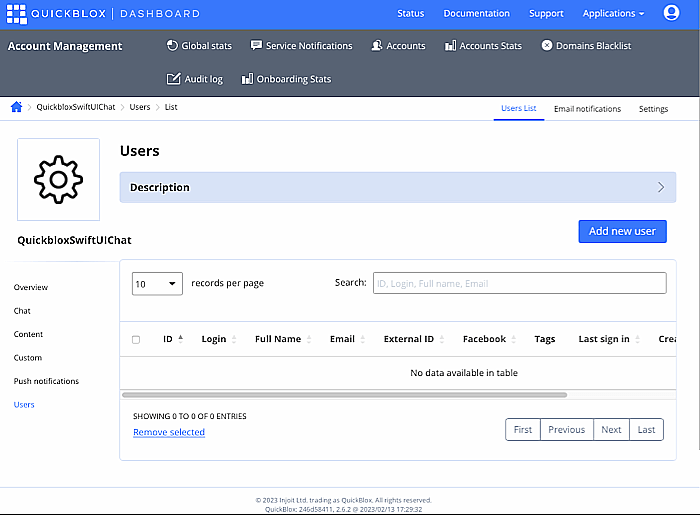Click the QUICKBLOX DASHBOARD title text
This screenshot has height=515, width=700.
coord(115,13)
